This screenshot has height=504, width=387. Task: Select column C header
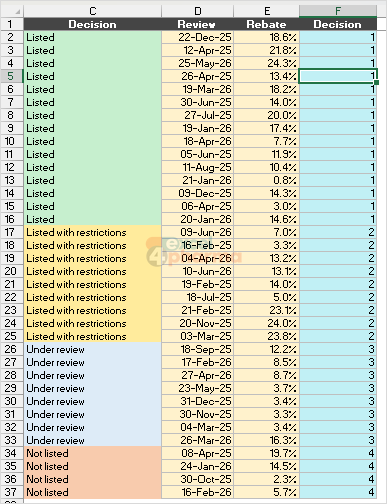(93, 11)
